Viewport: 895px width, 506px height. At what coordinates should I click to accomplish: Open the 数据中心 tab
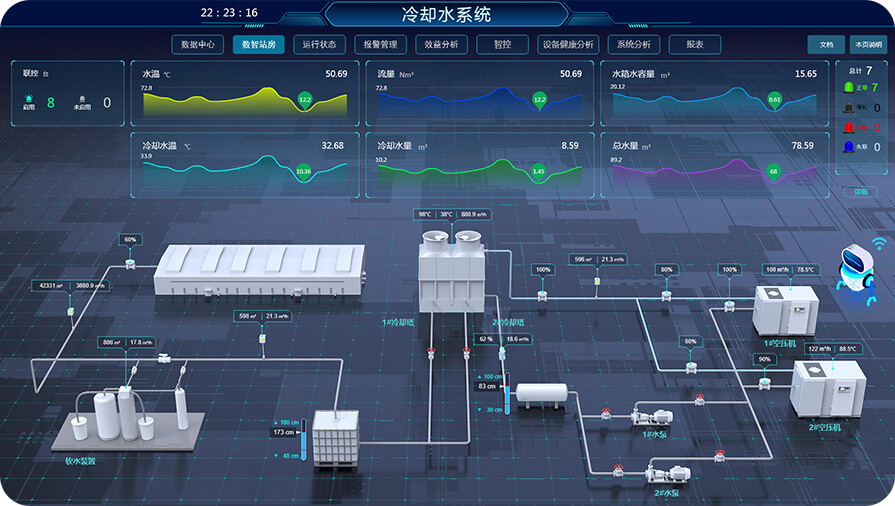click(x=198, y=45)
